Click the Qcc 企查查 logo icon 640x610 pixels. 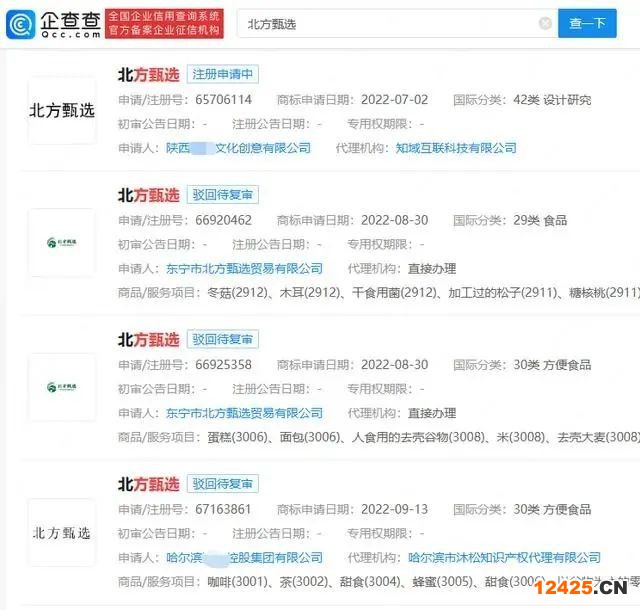tap(21, 24)
